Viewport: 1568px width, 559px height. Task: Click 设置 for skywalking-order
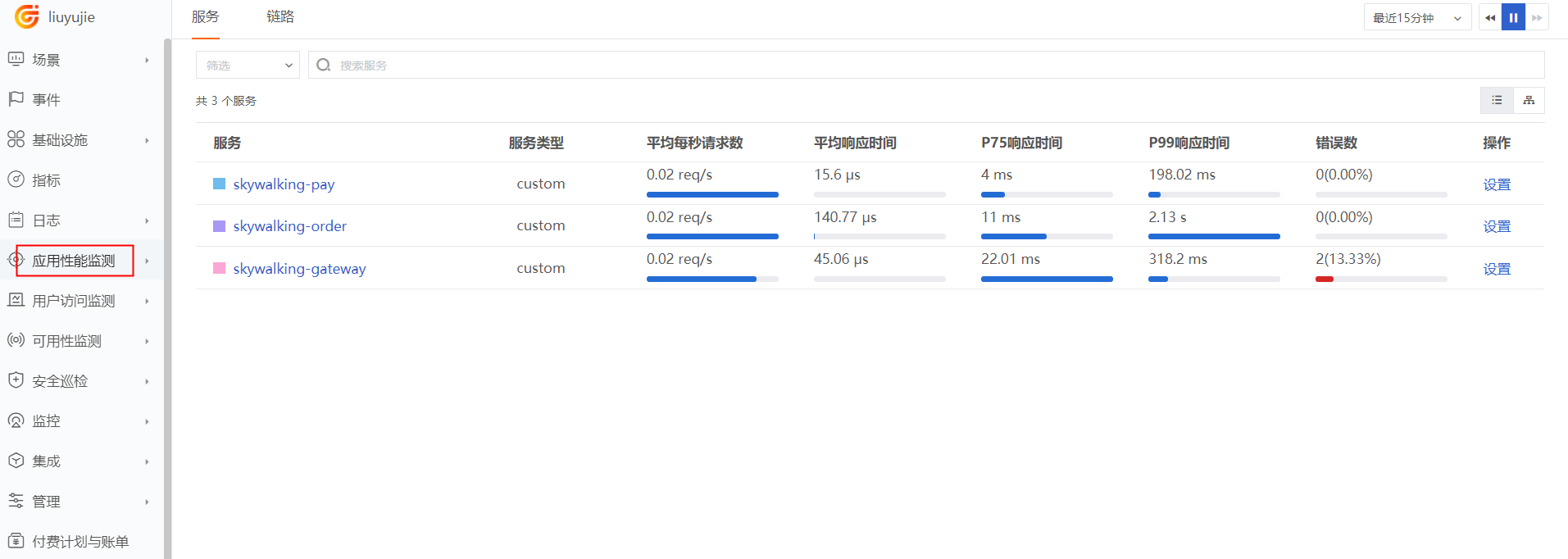1497,226
